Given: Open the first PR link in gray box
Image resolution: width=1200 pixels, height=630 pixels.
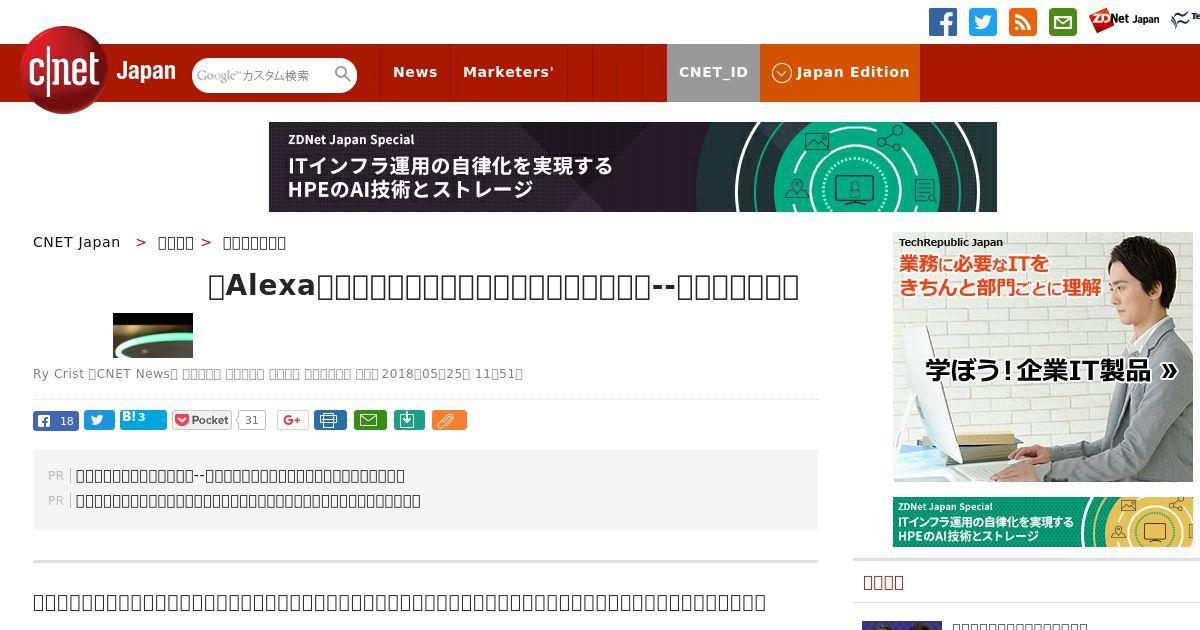Looking at the screenshot, I should point(240,476).
